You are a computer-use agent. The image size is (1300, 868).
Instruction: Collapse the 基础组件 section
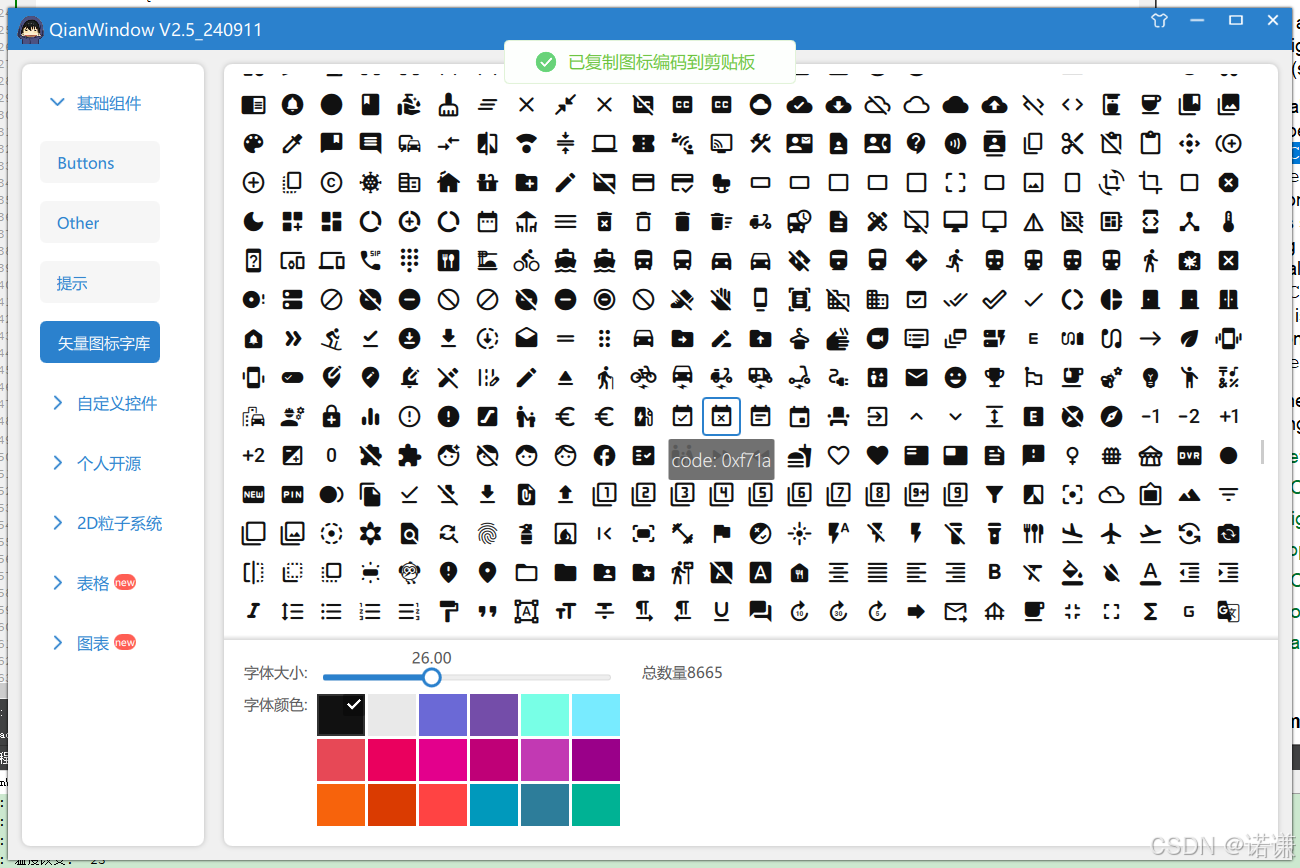coord(99,101)
